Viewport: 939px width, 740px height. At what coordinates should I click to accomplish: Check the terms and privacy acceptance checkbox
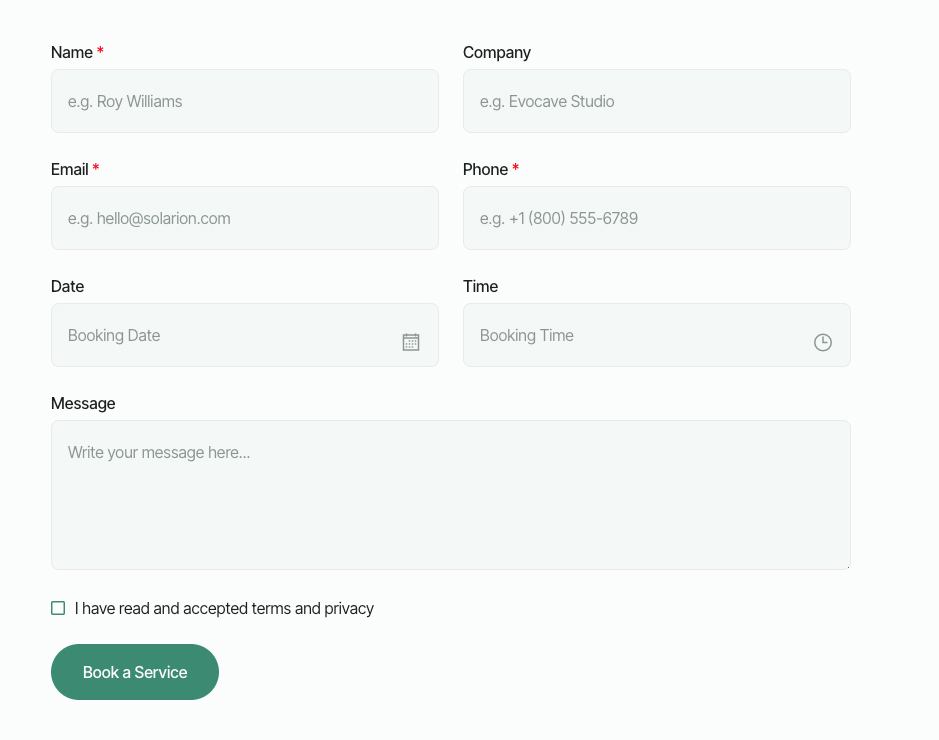click(x=58, y=607)
